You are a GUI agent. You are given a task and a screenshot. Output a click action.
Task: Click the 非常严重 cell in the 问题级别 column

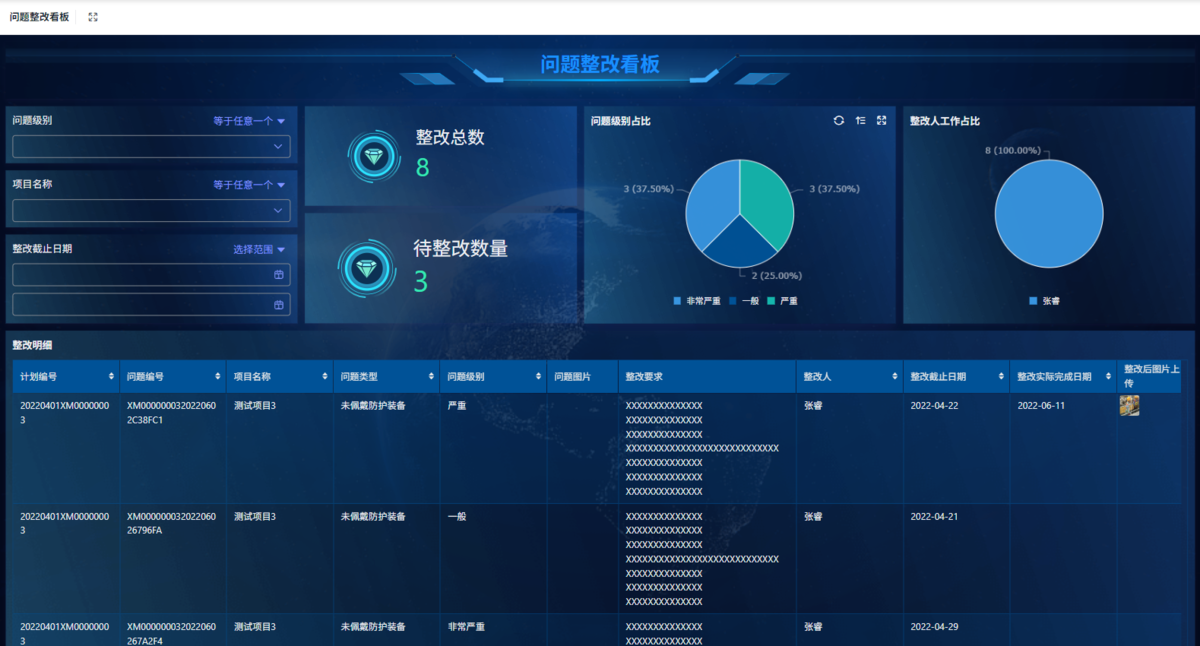pyautogui.click(x=466, y=627)
